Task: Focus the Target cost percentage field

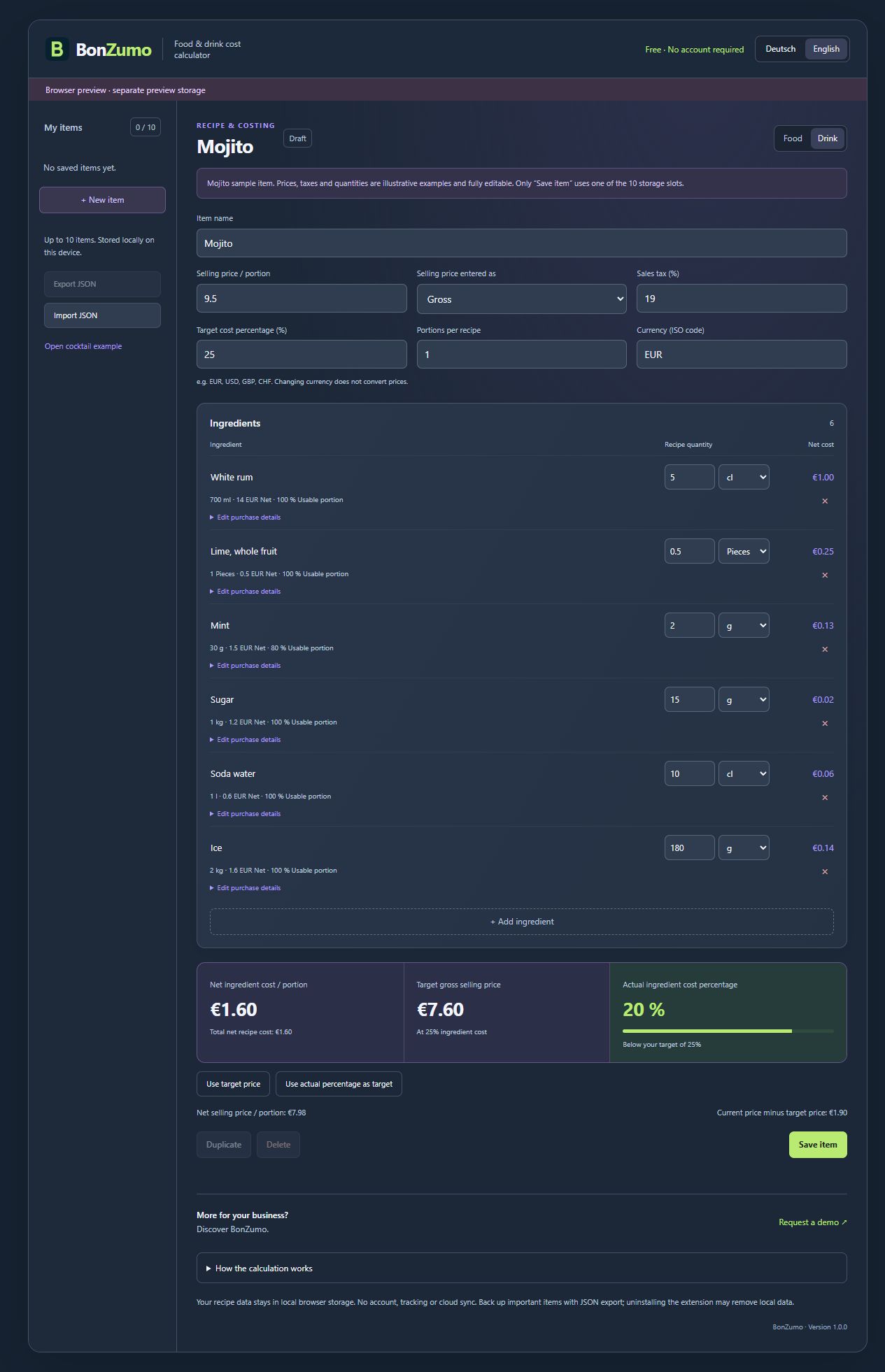Action: [x=302, y=355]
